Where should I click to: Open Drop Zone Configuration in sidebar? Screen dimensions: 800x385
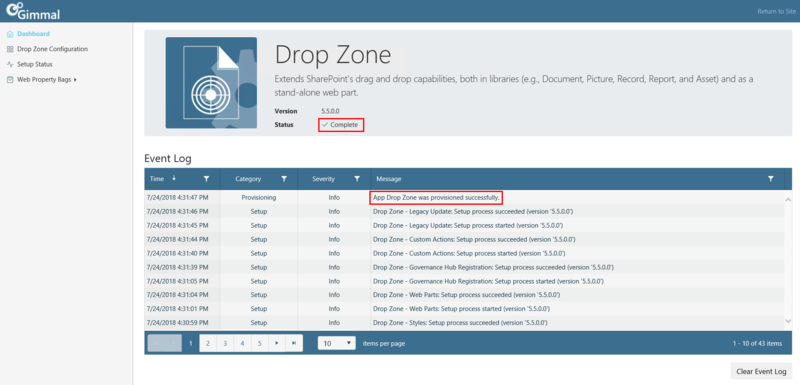point(47,49)
